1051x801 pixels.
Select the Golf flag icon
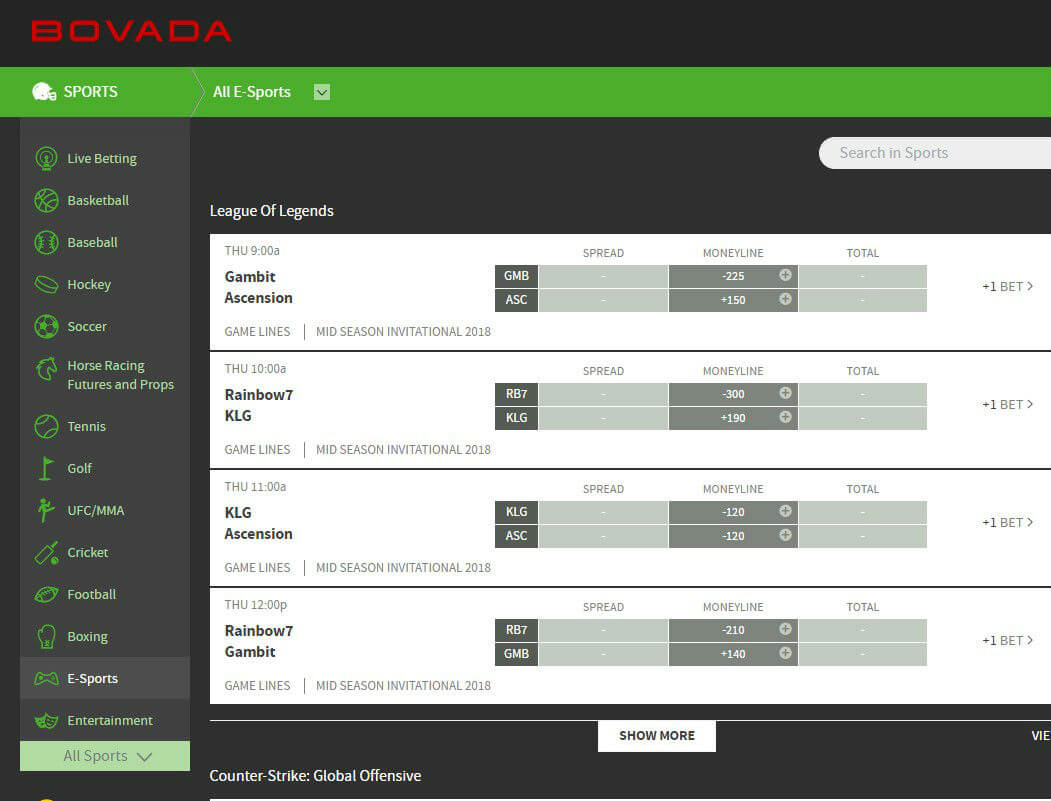(46, 468)
